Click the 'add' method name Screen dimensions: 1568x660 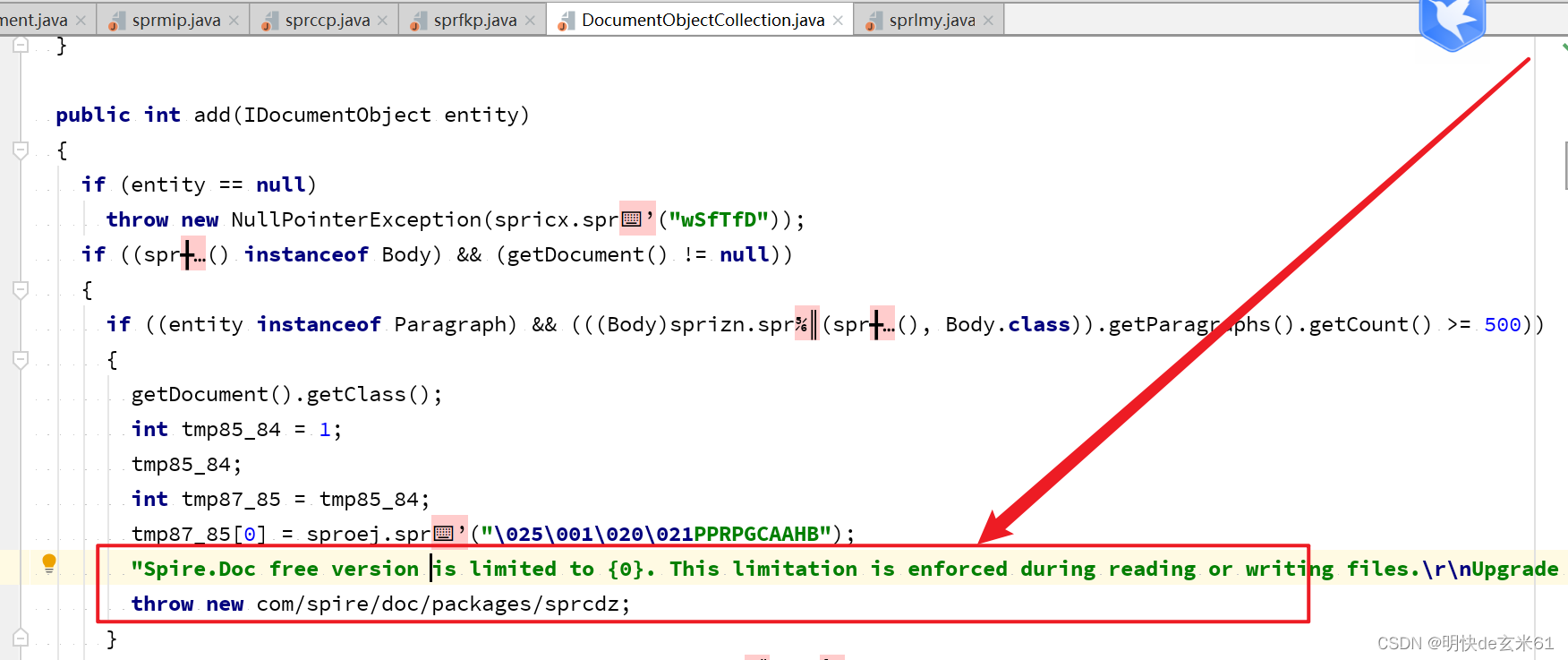[x=212, y=115]
